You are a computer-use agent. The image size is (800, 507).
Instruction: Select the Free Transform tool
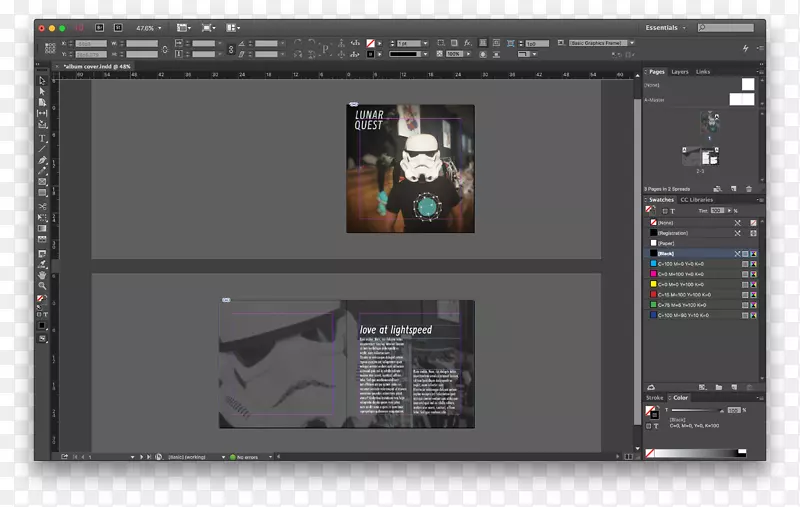tap(42, 217)
